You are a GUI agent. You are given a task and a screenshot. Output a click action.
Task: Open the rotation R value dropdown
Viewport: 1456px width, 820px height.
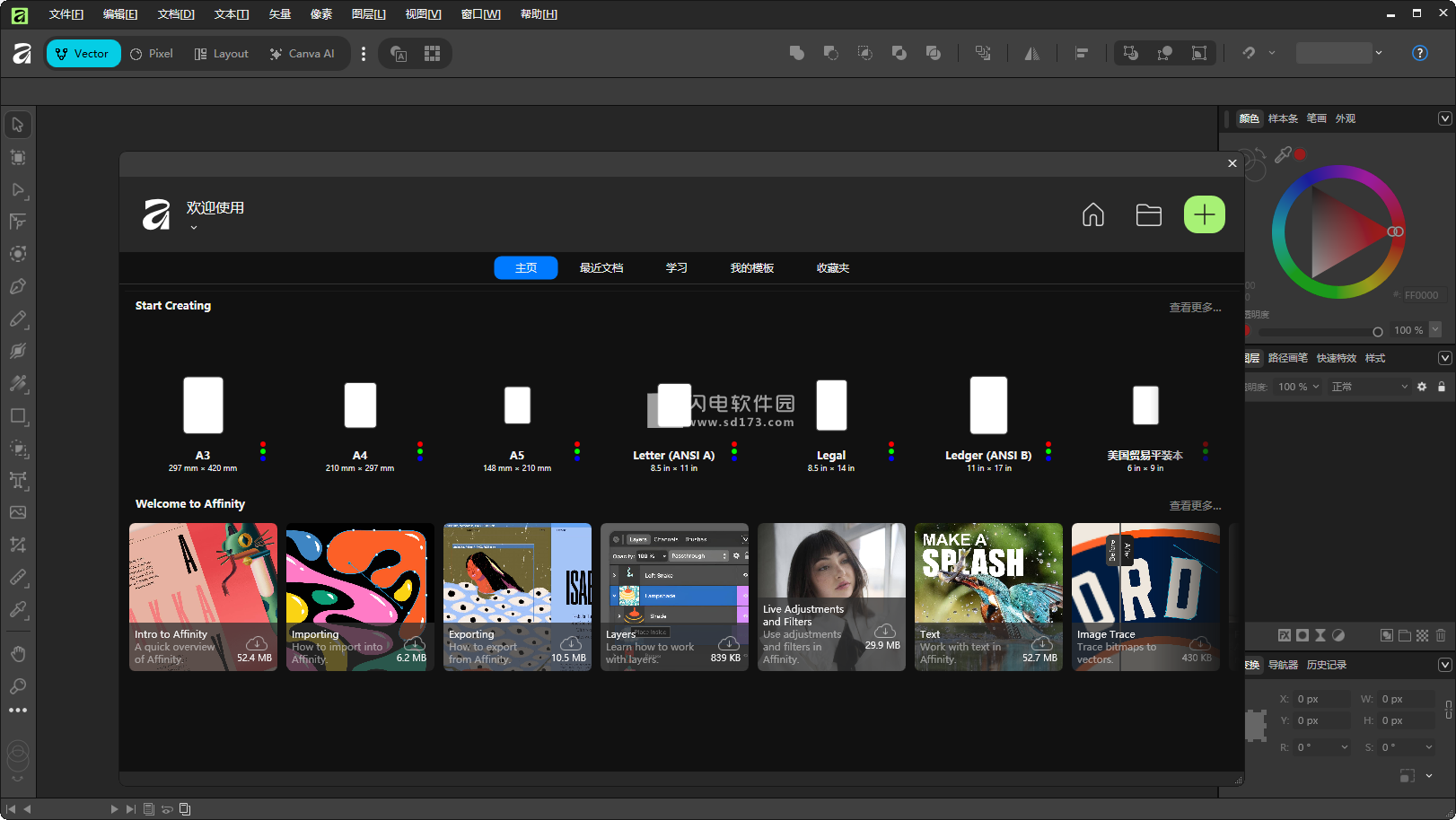(x=1344, y=747)
